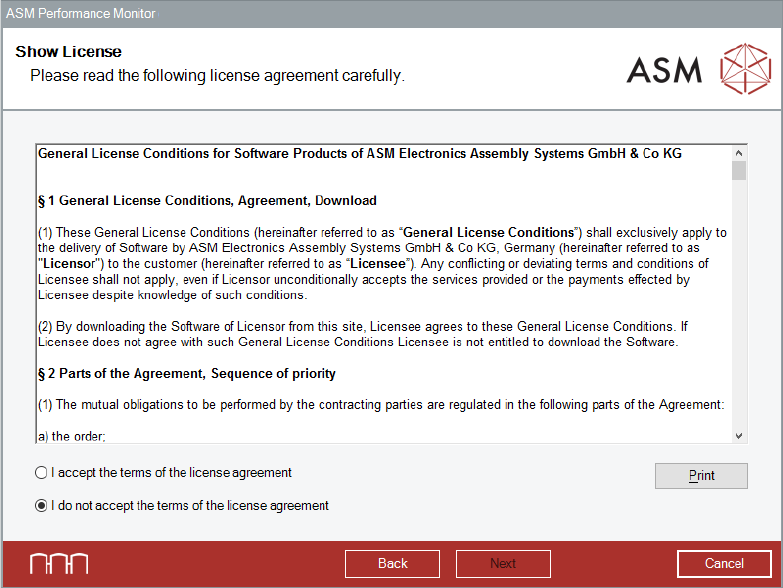Click the ASM wordmark in the header
The height and width of the screenshot is (588, 783).
664,69
